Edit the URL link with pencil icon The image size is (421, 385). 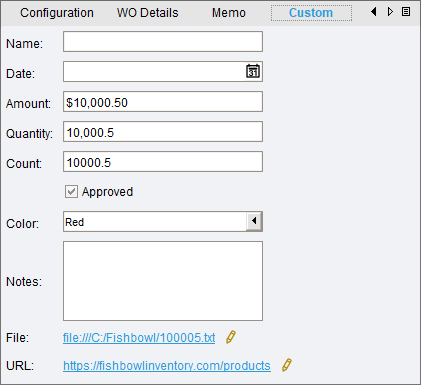pyautogui.click(x=287, y=365)
